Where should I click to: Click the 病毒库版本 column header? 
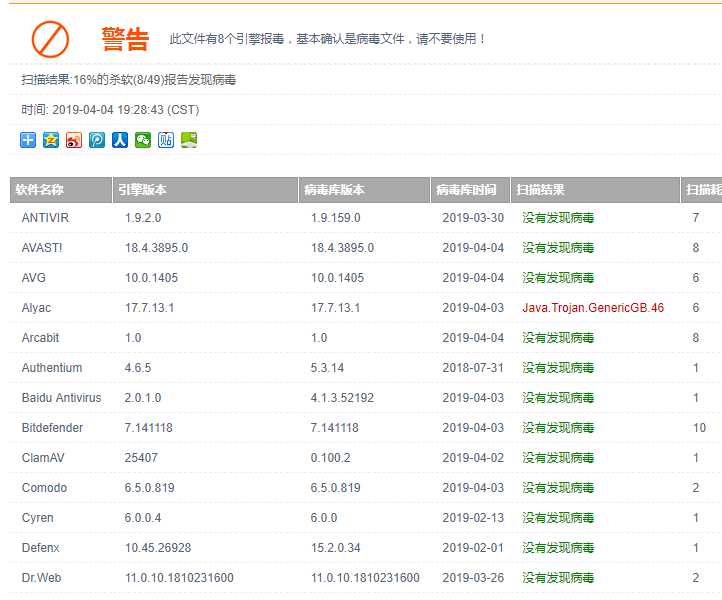(x=364, y=190)
